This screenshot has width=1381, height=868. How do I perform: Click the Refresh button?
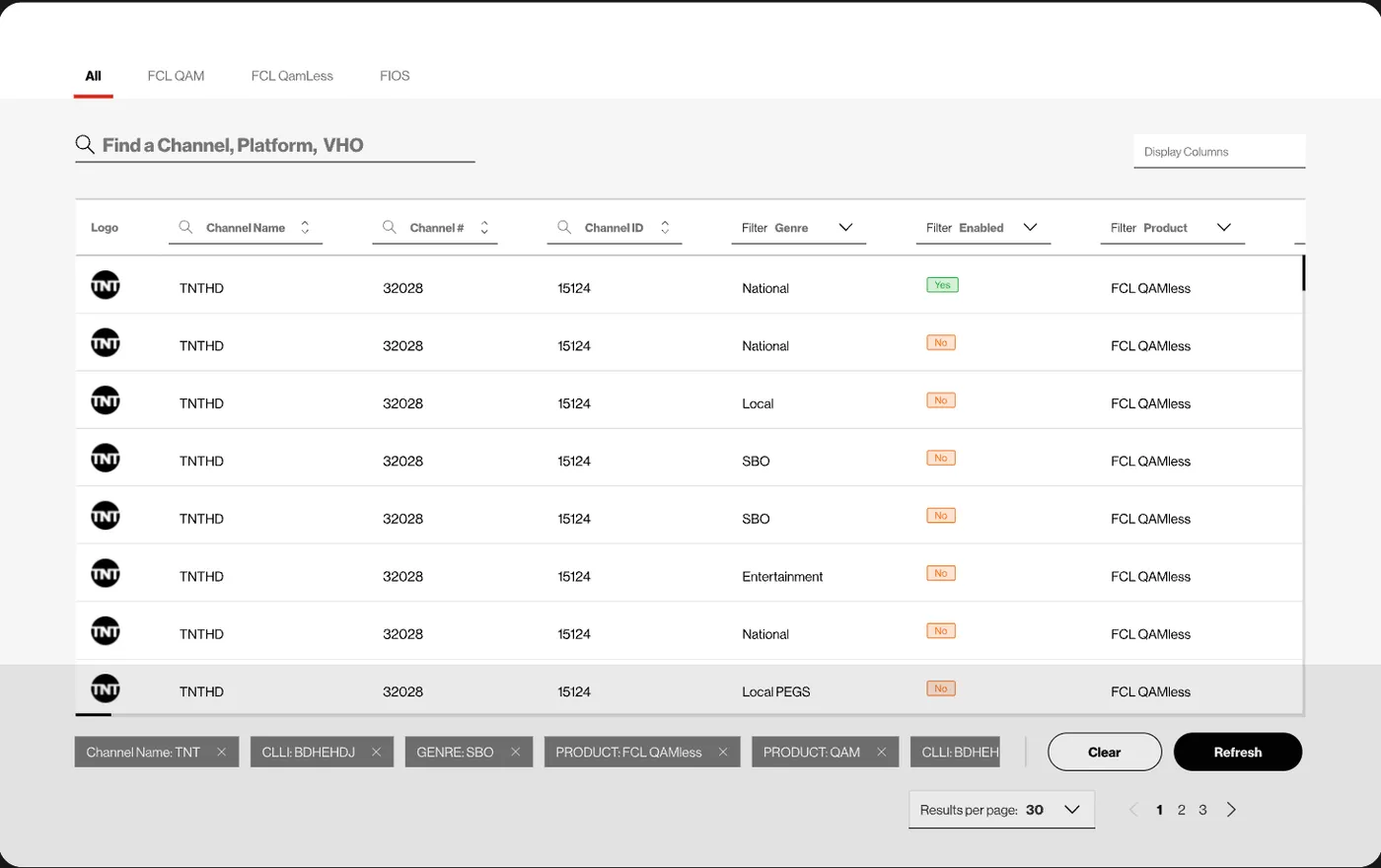1238,753
